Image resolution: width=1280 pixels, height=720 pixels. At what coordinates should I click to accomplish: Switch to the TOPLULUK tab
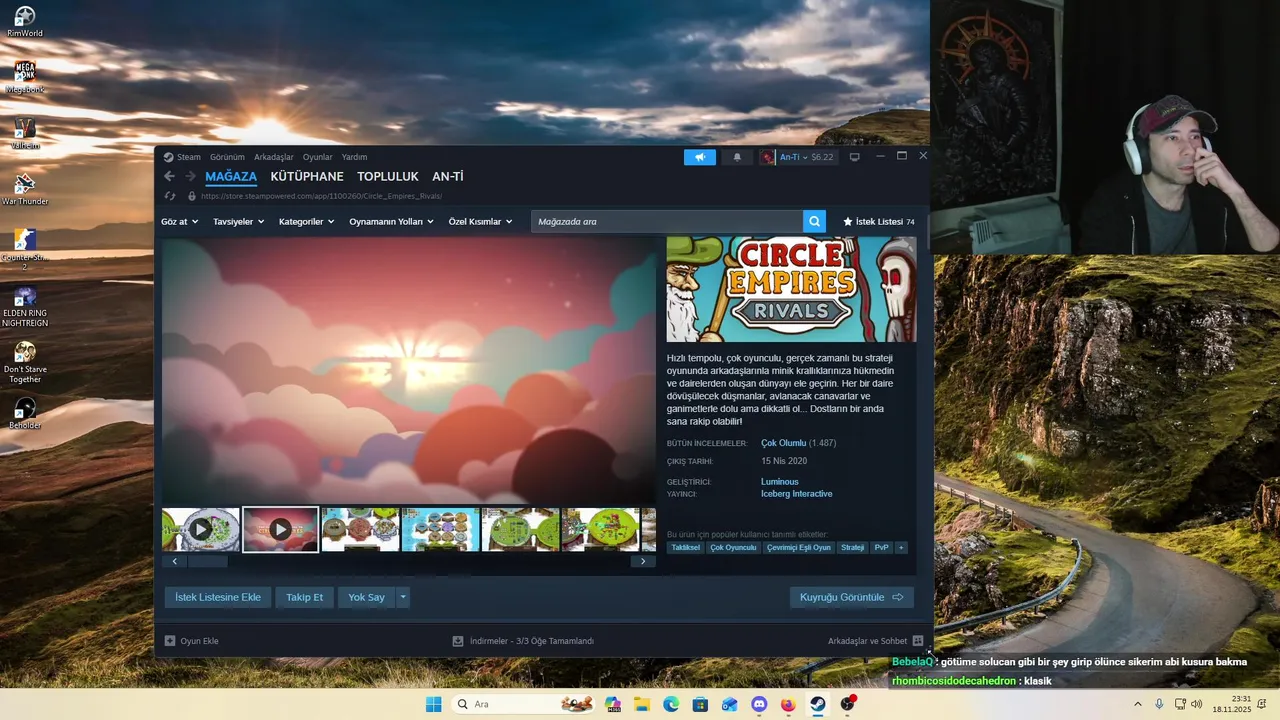388,177
